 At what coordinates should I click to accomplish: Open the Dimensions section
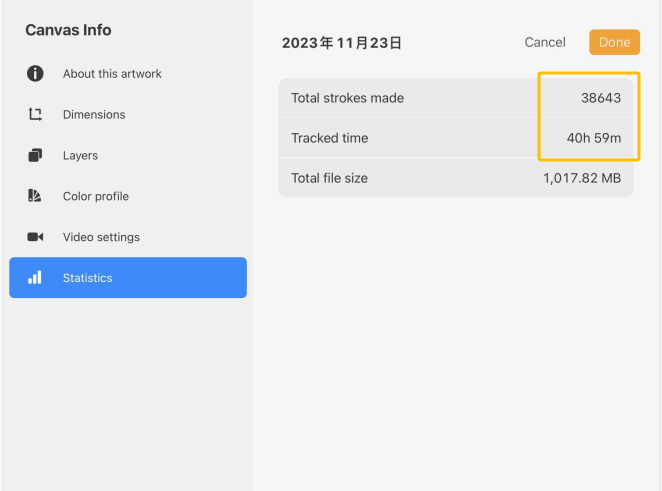(128, 114)
